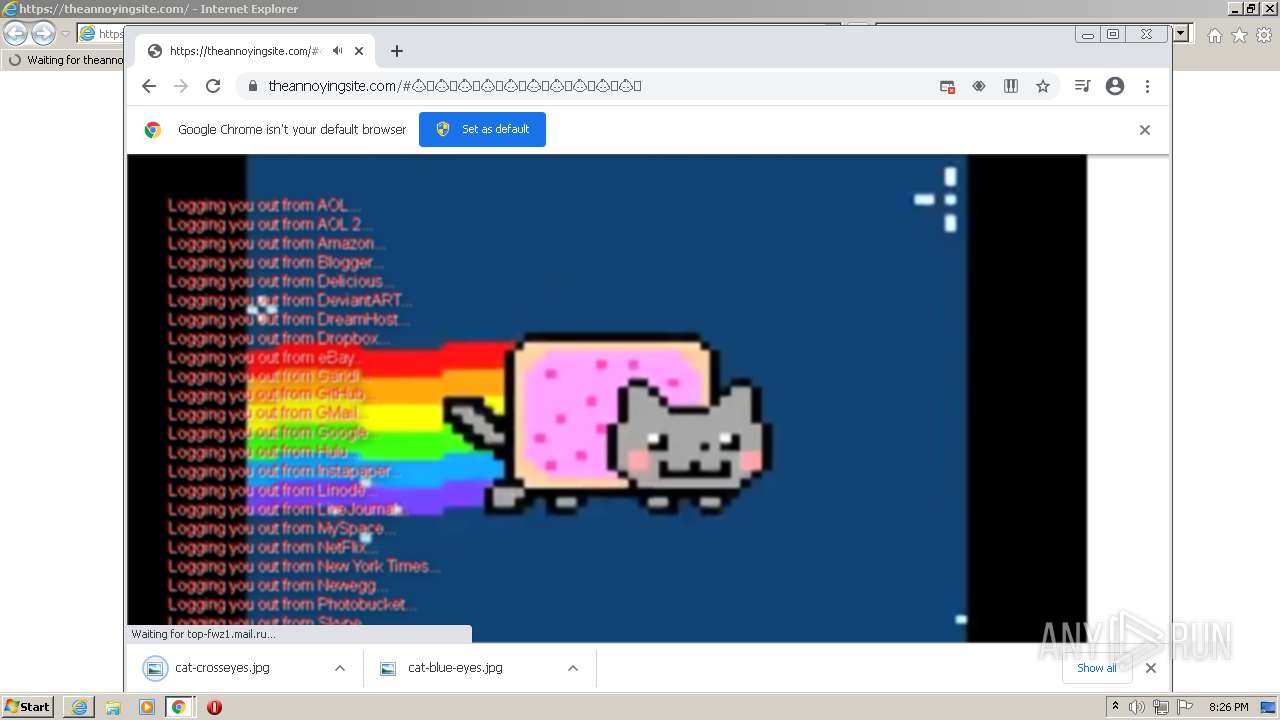Open Internet Explorer favorites star

(x=1239, y=35)
